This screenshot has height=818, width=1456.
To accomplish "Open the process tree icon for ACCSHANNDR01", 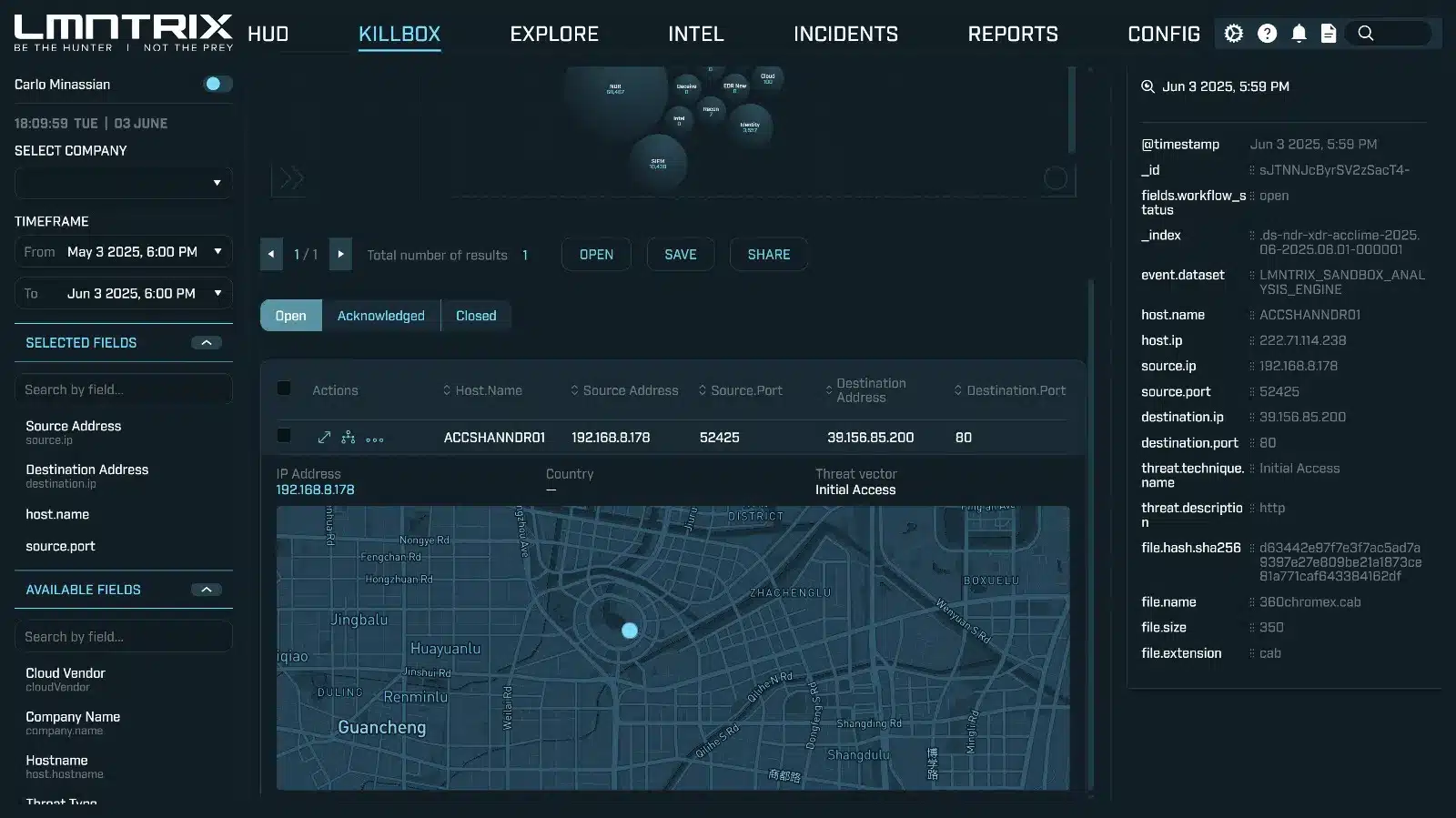I will tap(349, 438).
